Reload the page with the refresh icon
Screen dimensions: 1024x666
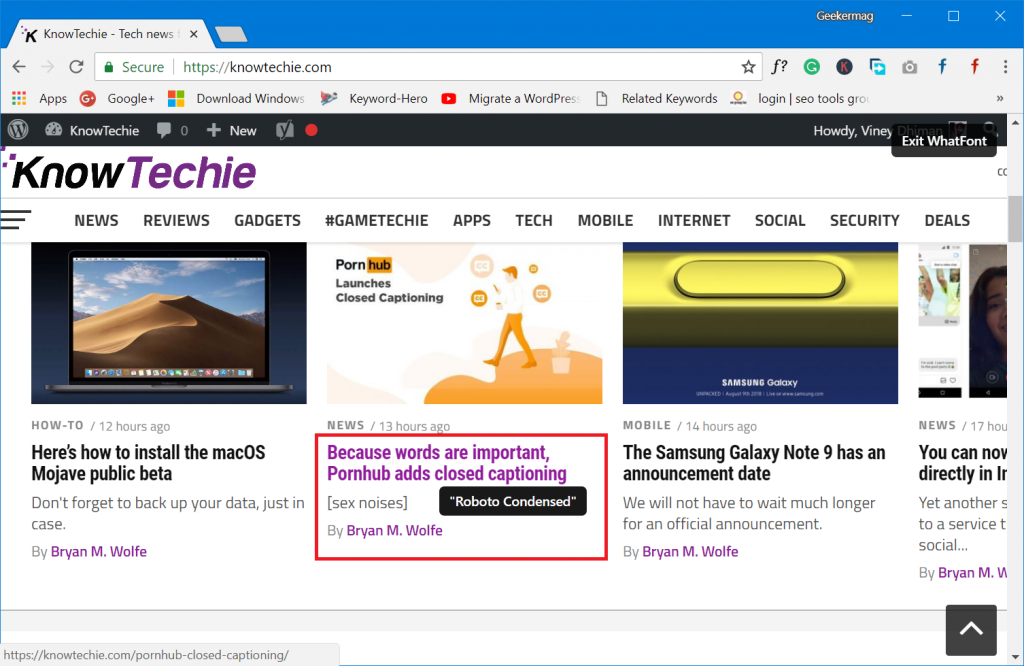(76, 67)
